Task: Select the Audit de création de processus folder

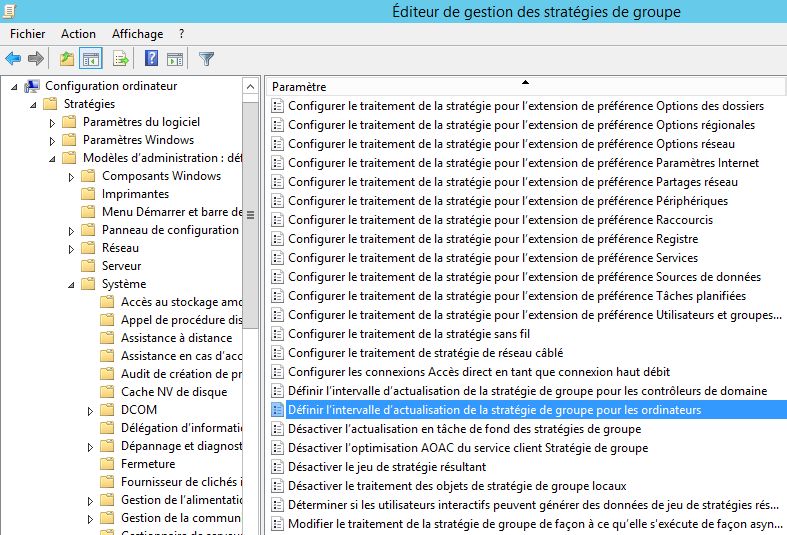Action: pyautogui.click(x=181, y=373)
